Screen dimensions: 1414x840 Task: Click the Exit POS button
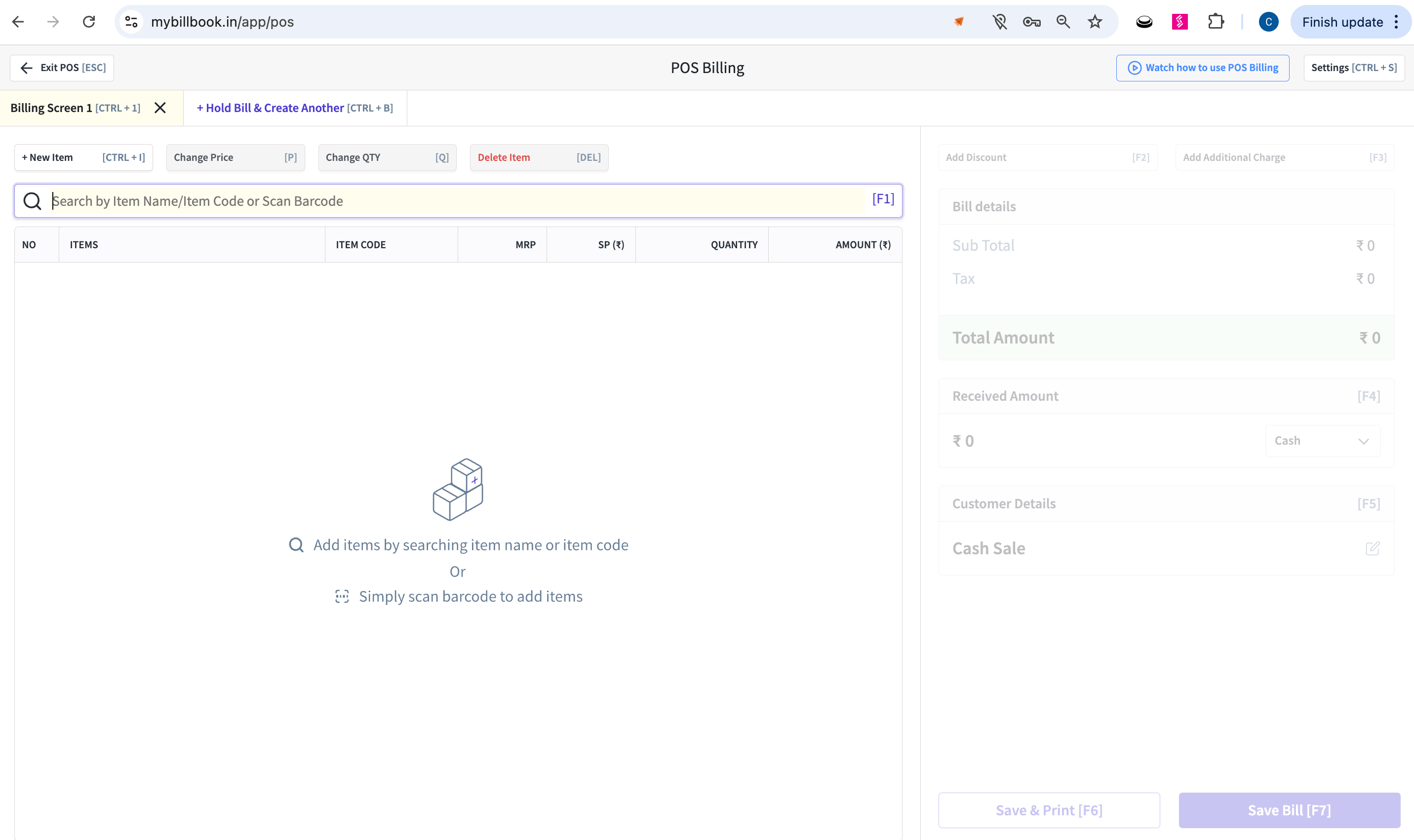(x=62, y=67)
